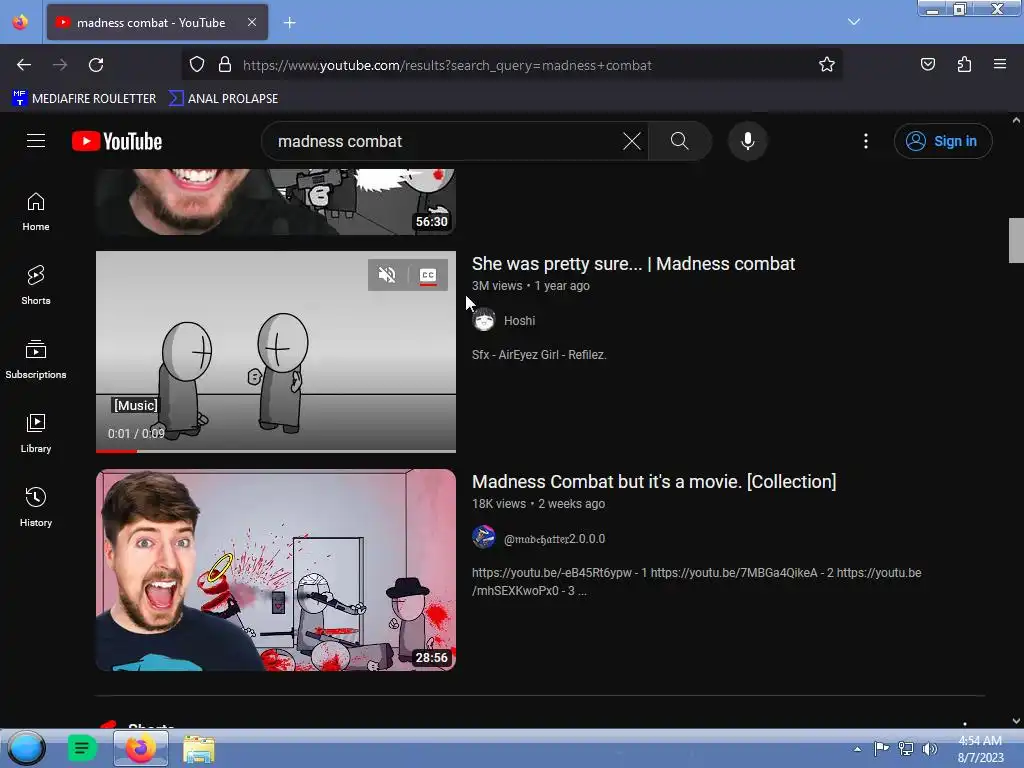Click the network tray icon
Screen dimensions: 1024x768
906,748
